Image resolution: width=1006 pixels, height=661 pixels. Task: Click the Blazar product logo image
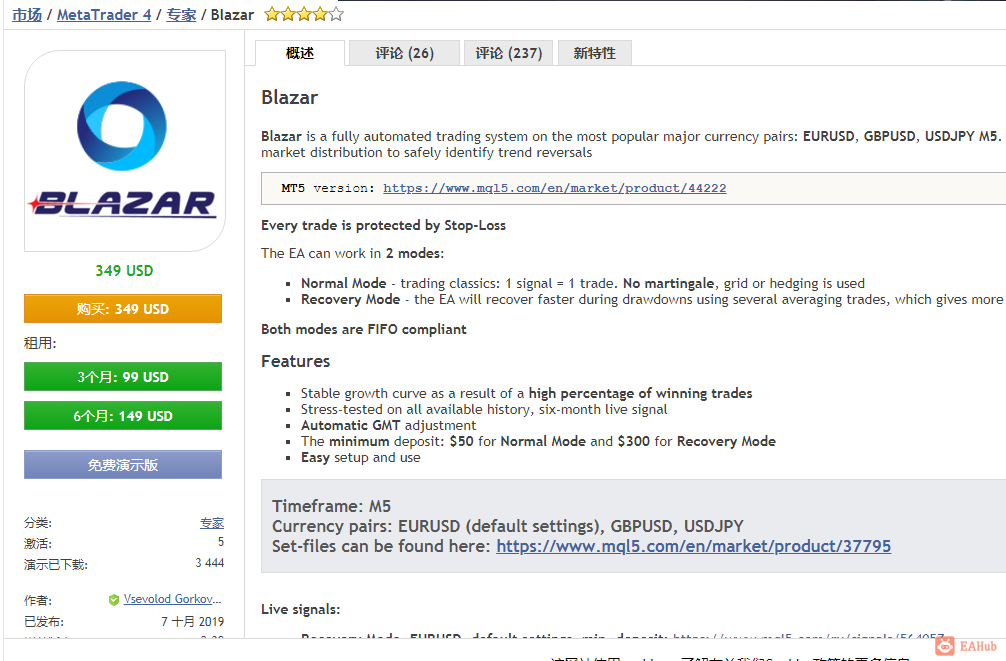coord(124,151)
